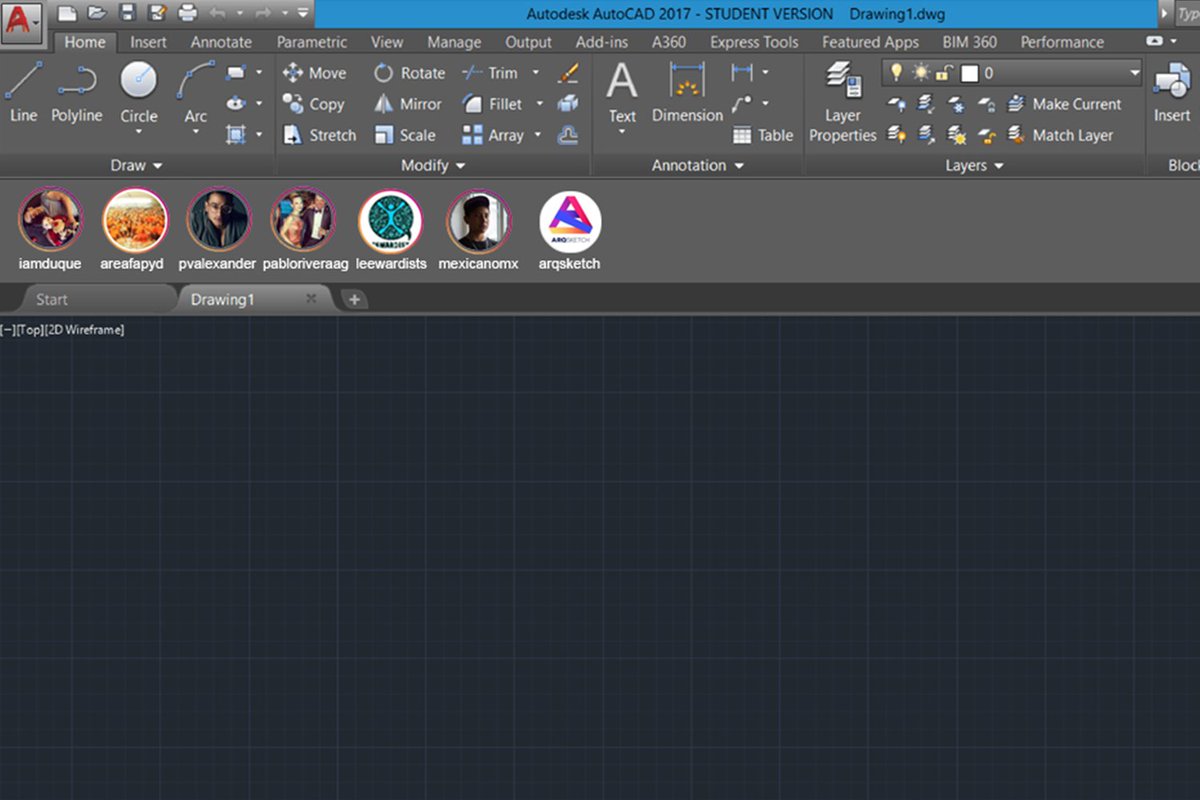Click New drawing in quick access toolbar
The height and width of the screenshot is (800, 1200).
coord(66,13)
